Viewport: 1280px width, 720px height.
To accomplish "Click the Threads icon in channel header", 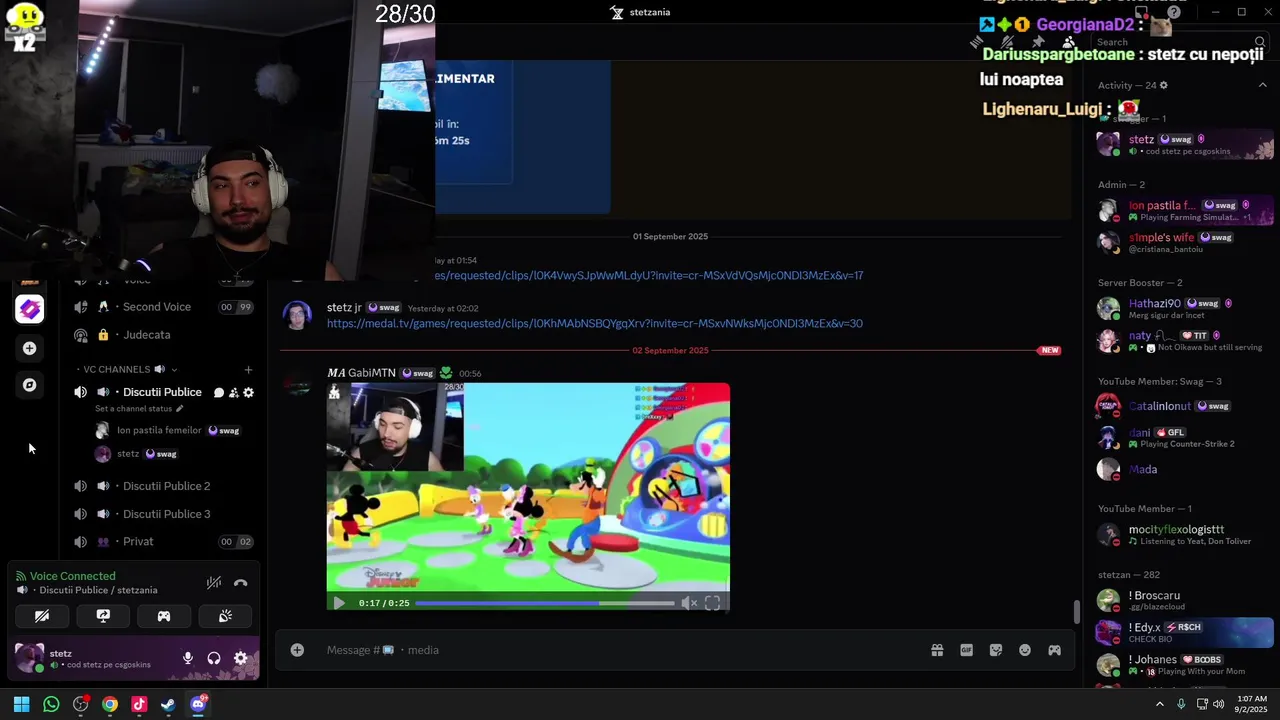I will pyautogui.click(x=977, y=42).
